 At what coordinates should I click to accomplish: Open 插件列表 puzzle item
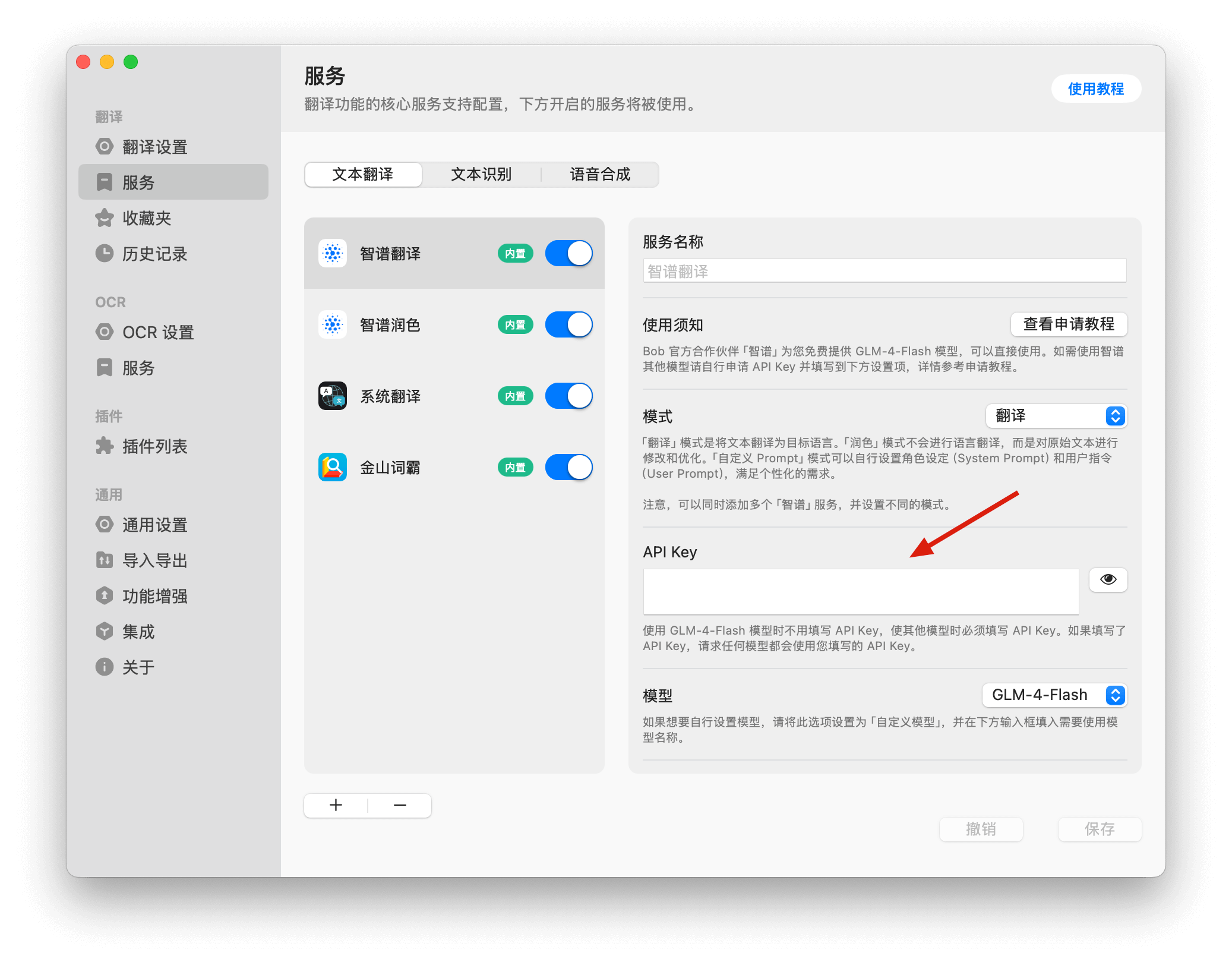point(172,446)
